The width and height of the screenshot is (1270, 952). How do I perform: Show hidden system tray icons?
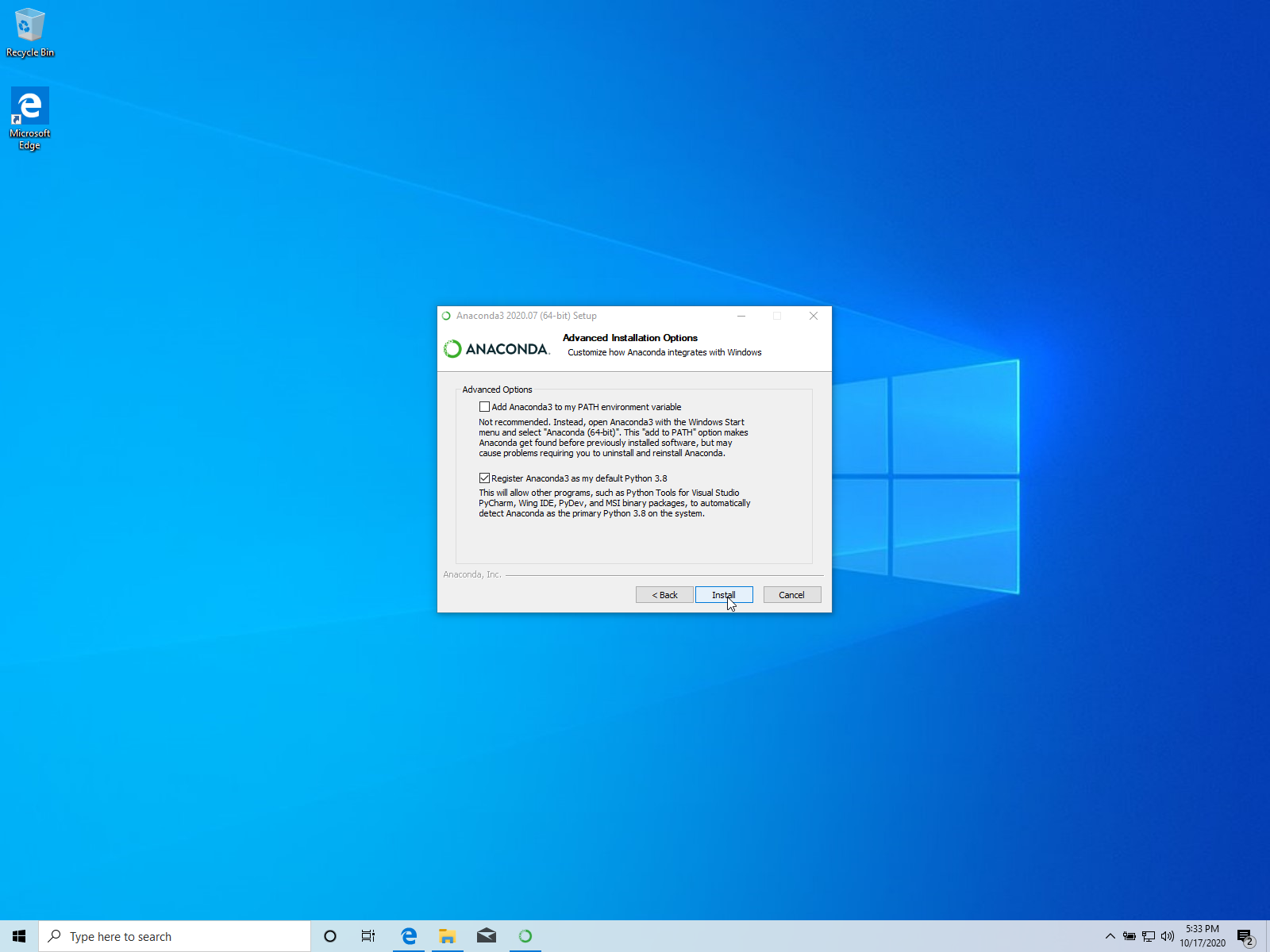[x=1110, y=936]
